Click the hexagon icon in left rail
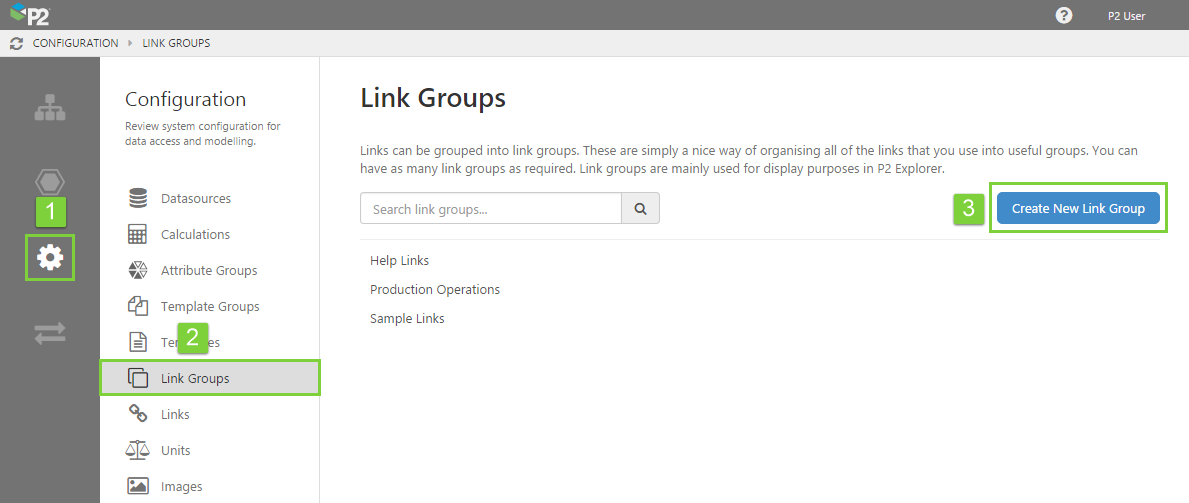Viewport: 1189px width, 503px height. tap(50, 182)
